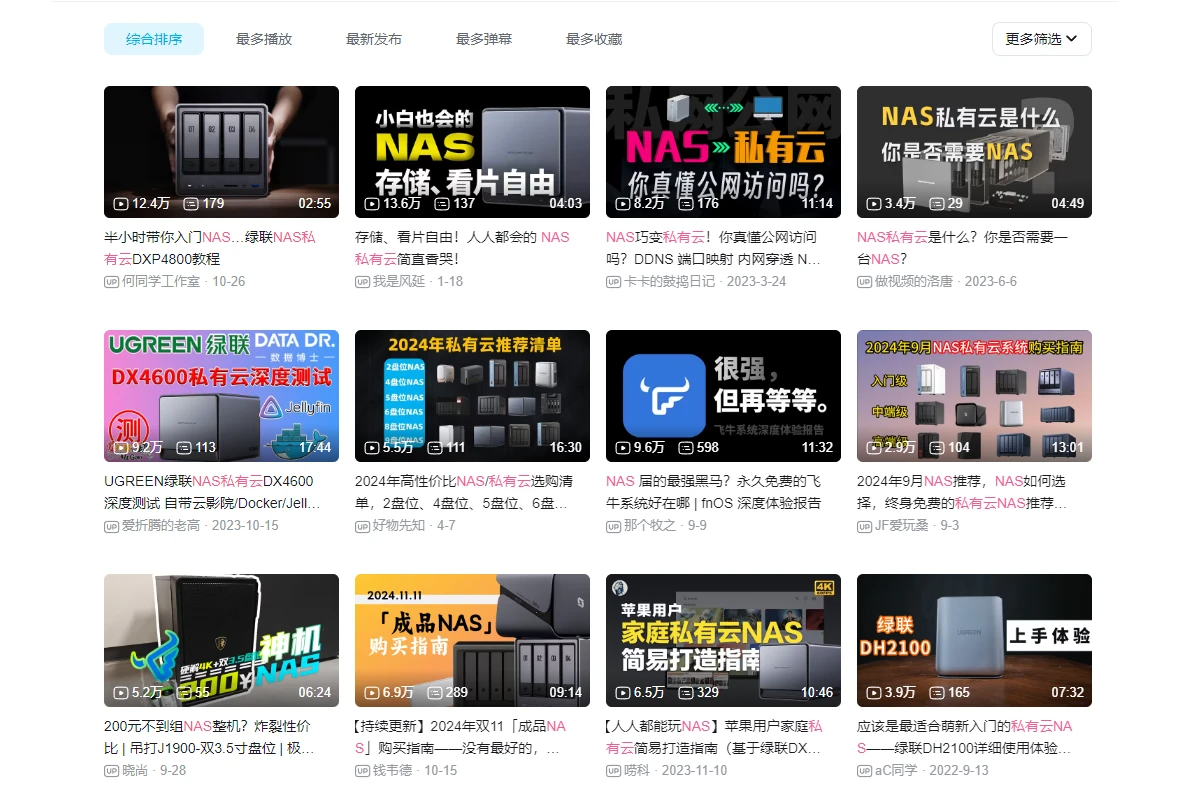Click UP badge before JF爱玩桑
The height and width of the screenshot is (800, 1200).
click(x=865, y=526)
